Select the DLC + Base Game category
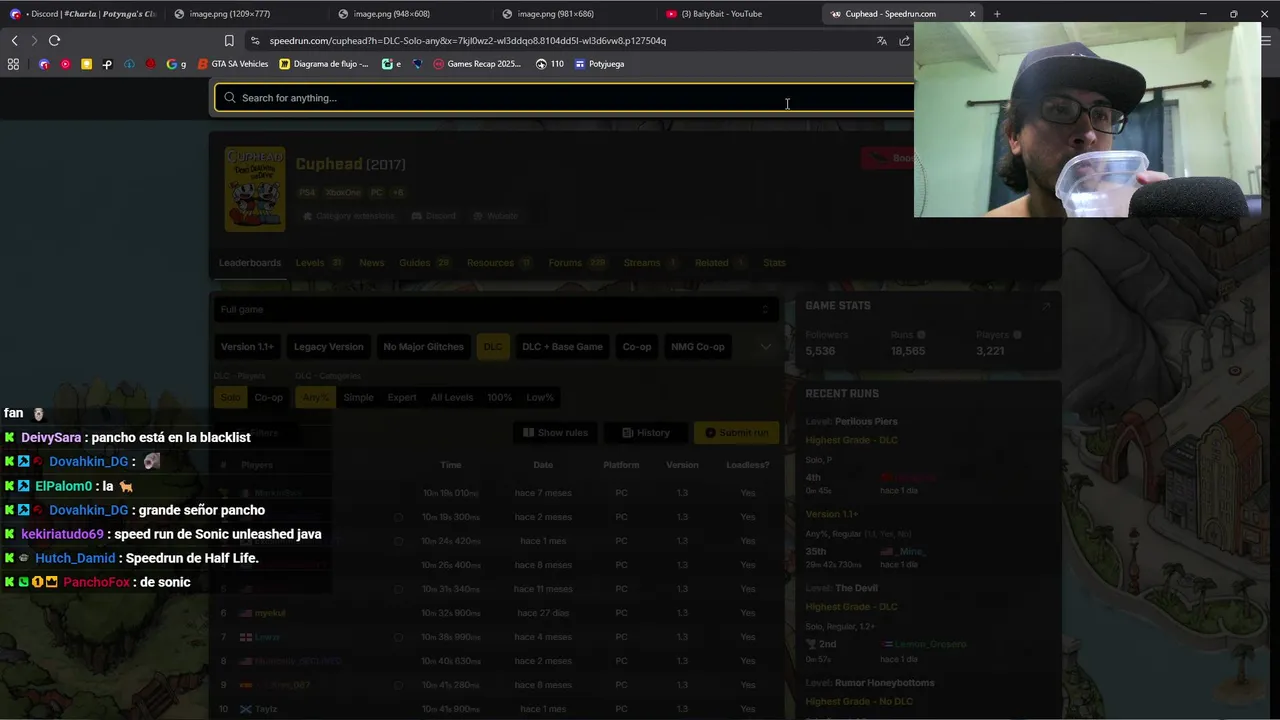The image size is (1280, 720). tap(562, 347)
